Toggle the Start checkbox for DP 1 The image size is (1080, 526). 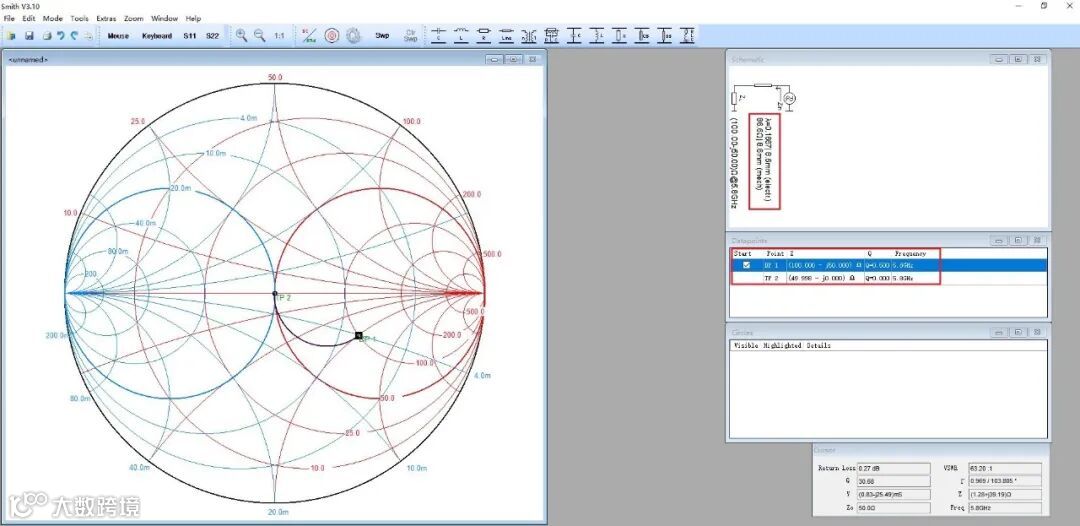point(747,265)
